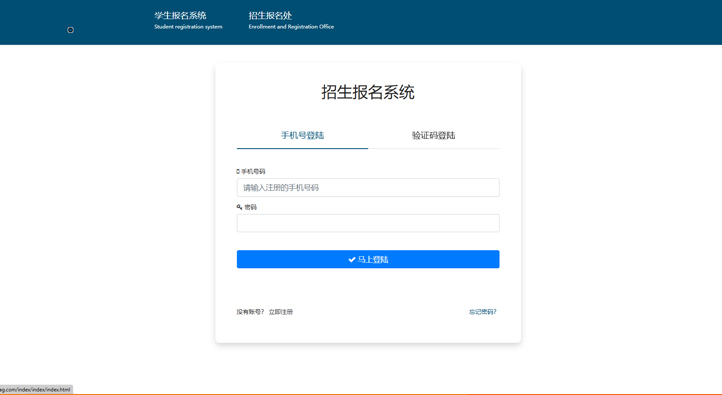Switch to 手机号登陆 tab
Viewport: 722px width, 395px height.
pyautogui.click(x=303, y=135)
